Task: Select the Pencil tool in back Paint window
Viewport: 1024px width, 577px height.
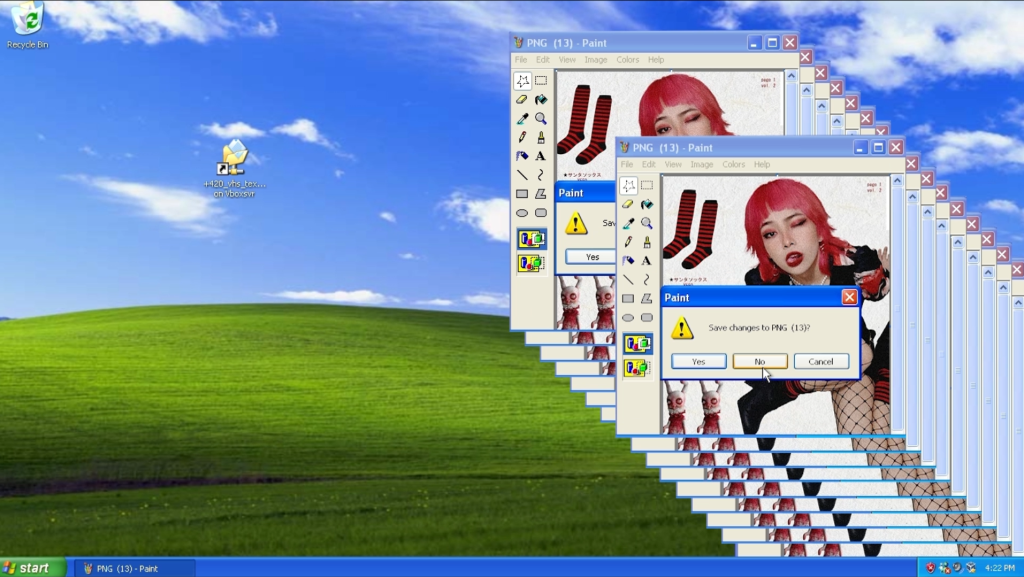Action: (522, 138)
